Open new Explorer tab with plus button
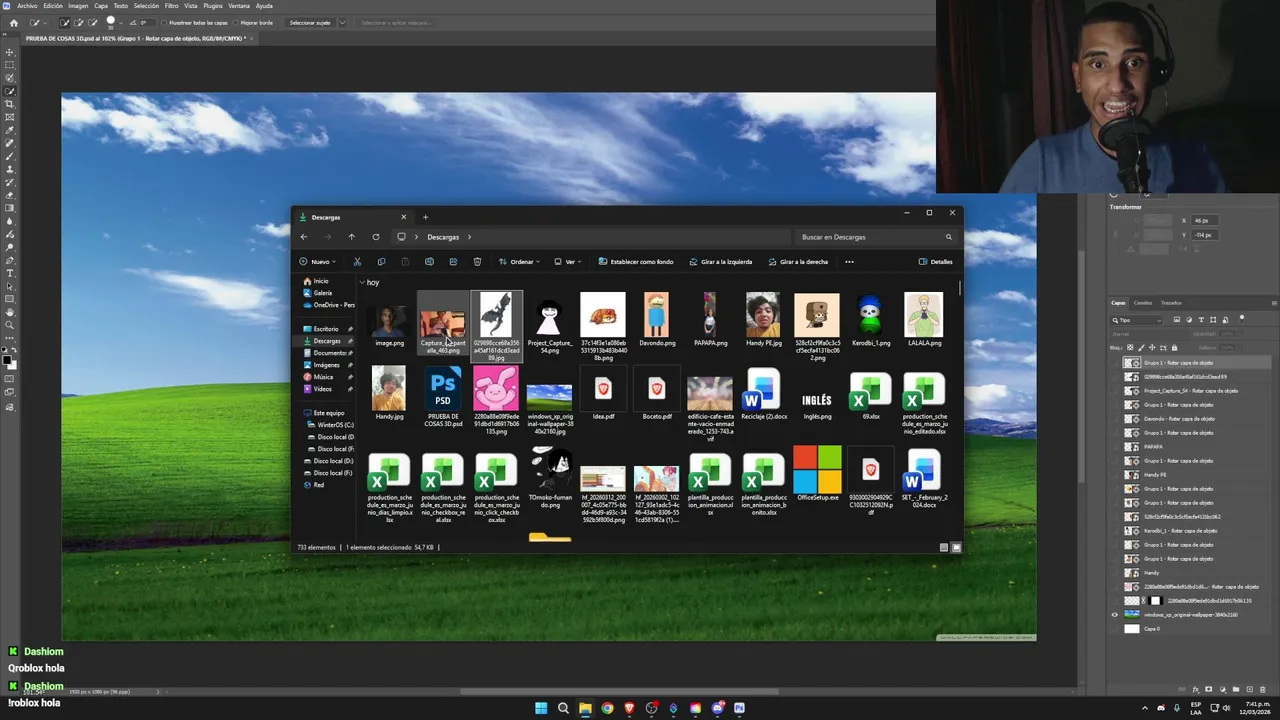 point(425,217)
